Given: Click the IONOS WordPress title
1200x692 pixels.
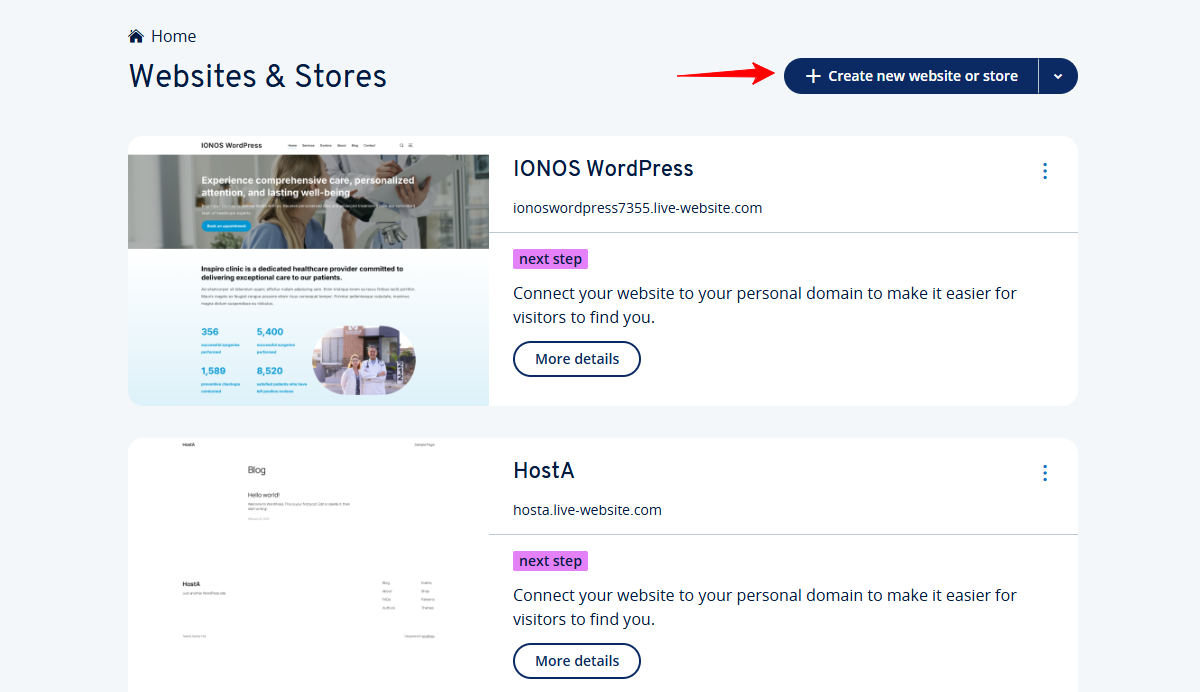Looking at the screenshot, I should tap(603, 168).
